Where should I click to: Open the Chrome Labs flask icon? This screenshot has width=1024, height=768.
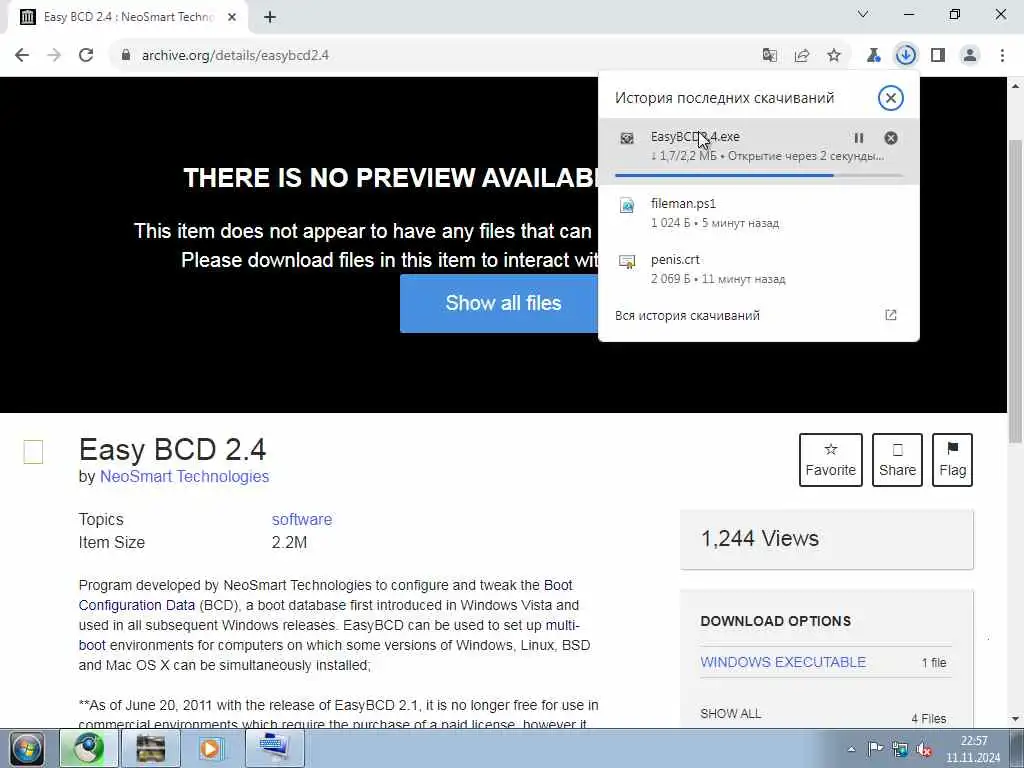pyautogui.click(x=873, y=55)
